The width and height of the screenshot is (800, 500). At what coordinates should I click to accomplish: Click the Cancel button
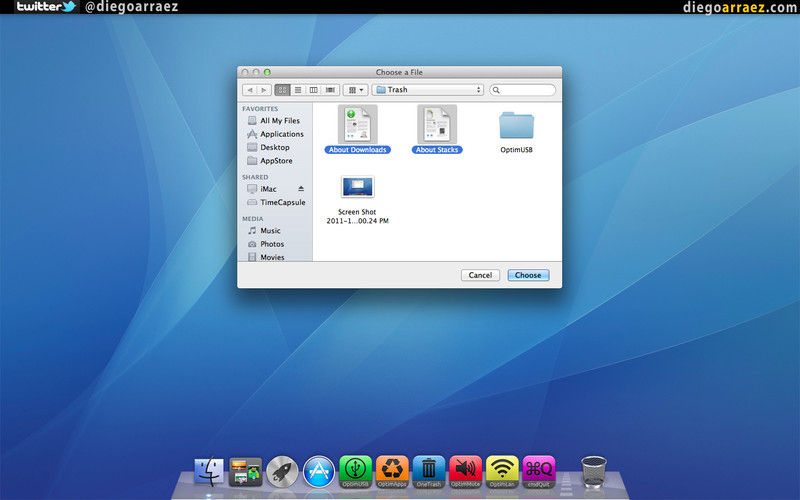tap(480, 275)
